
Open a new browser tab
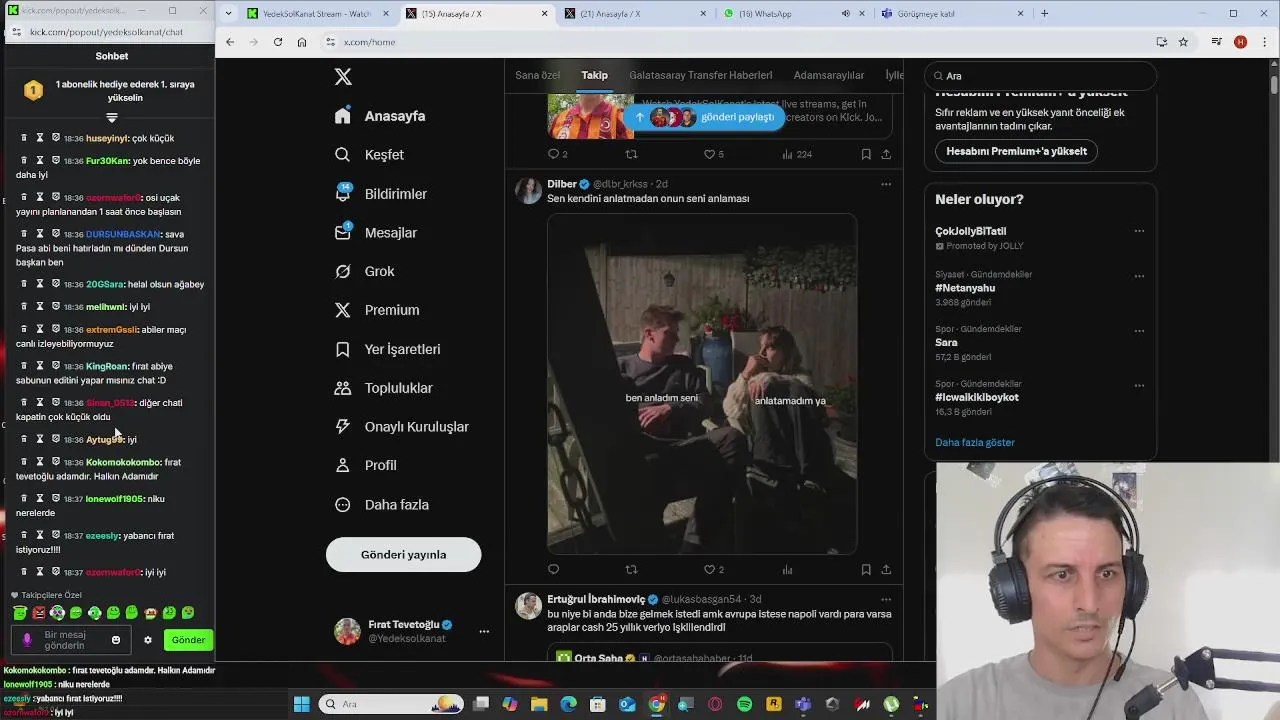pos(1044,14)
